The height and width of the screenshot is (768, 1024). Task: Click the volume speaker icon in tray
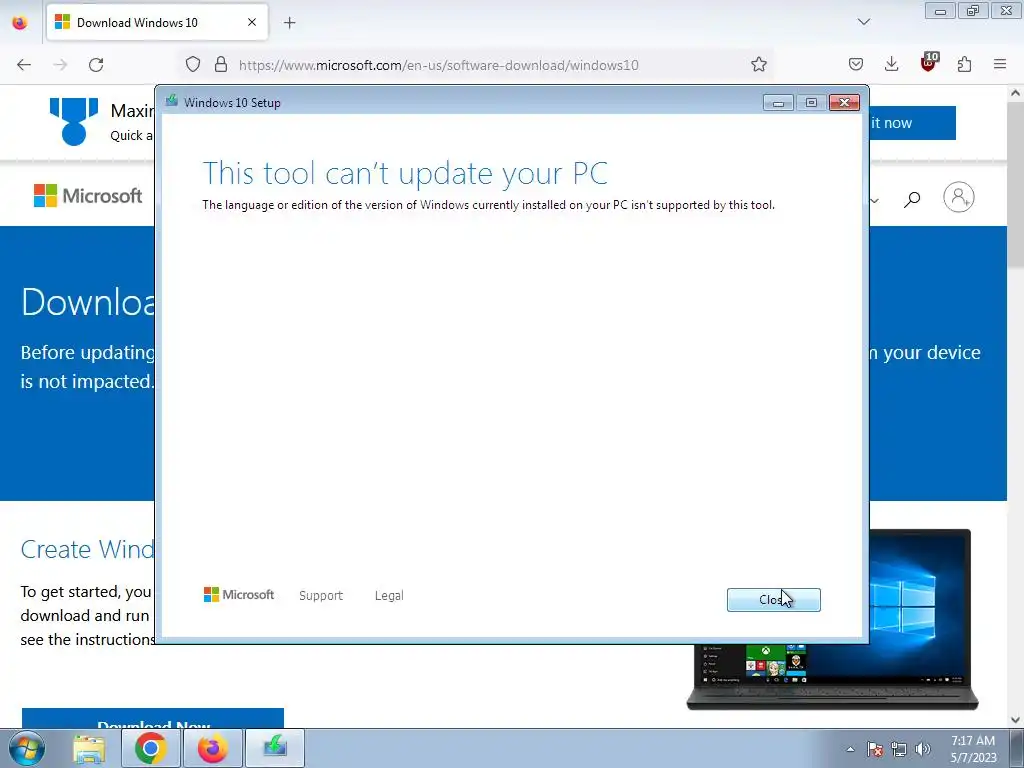click(x=923, y=749)
